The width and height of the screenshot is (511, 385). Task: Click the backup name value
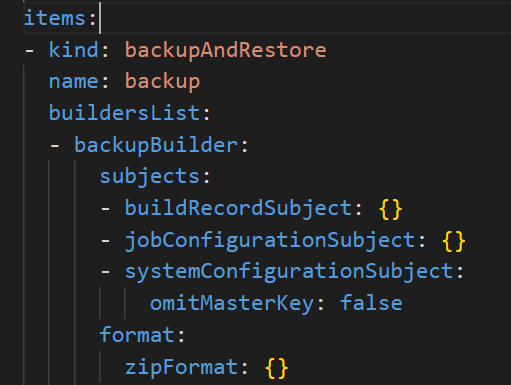coord(162,82)
